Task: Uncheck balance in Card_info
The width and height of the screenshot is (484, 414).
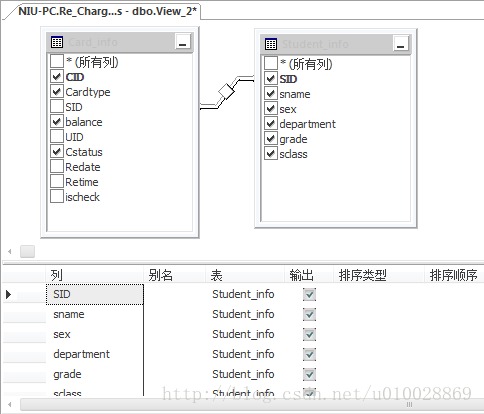Action: (x=57, y=122)
